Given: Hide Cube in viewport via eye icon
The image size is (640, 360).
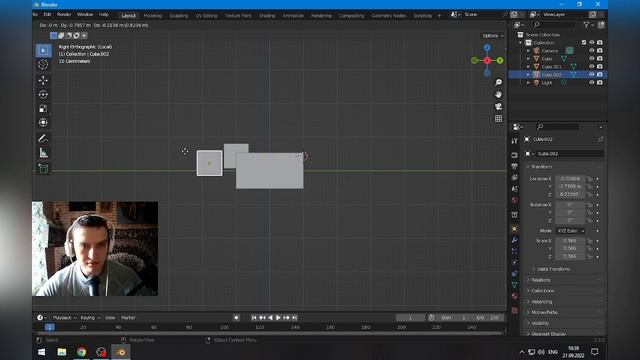Looking at the screenshot, I should pyautogui.click(x=591, y=58).
